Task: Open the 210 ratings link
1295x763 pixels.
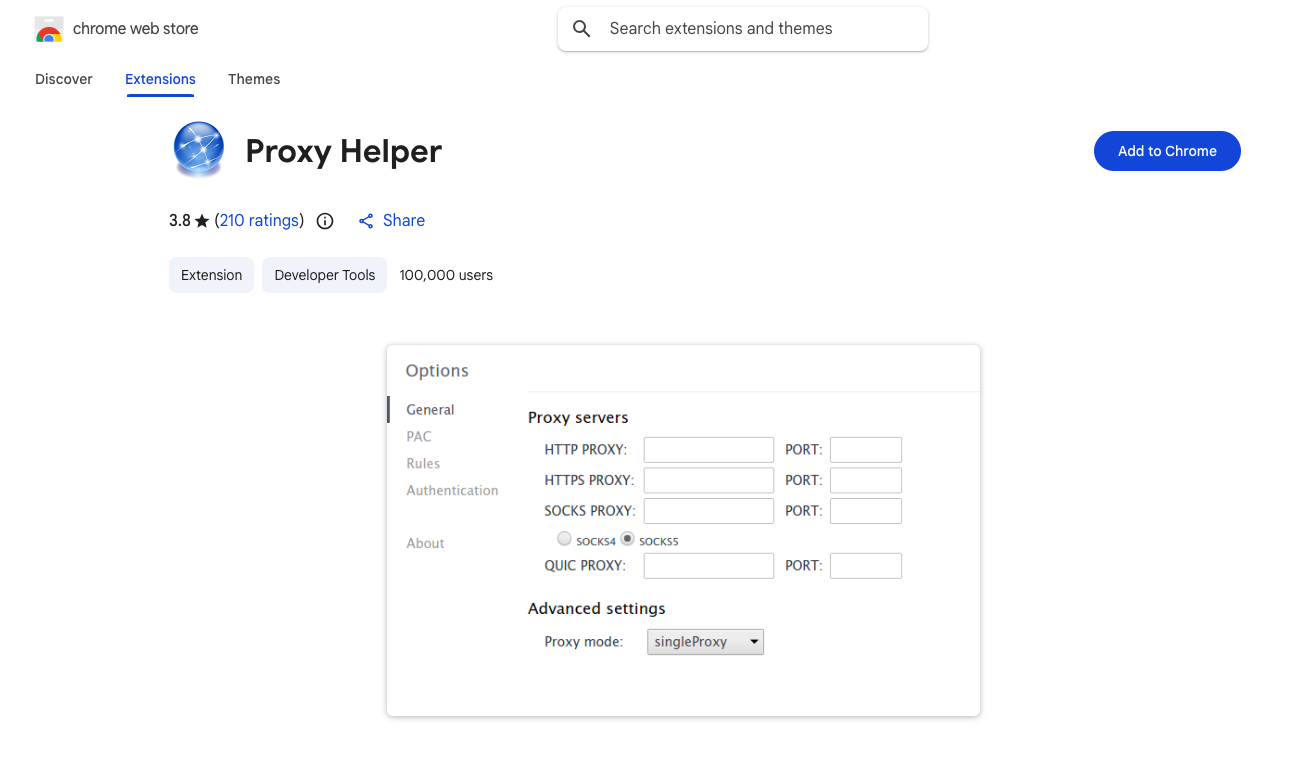Action: pyautogui.click(x=259, y=221)
